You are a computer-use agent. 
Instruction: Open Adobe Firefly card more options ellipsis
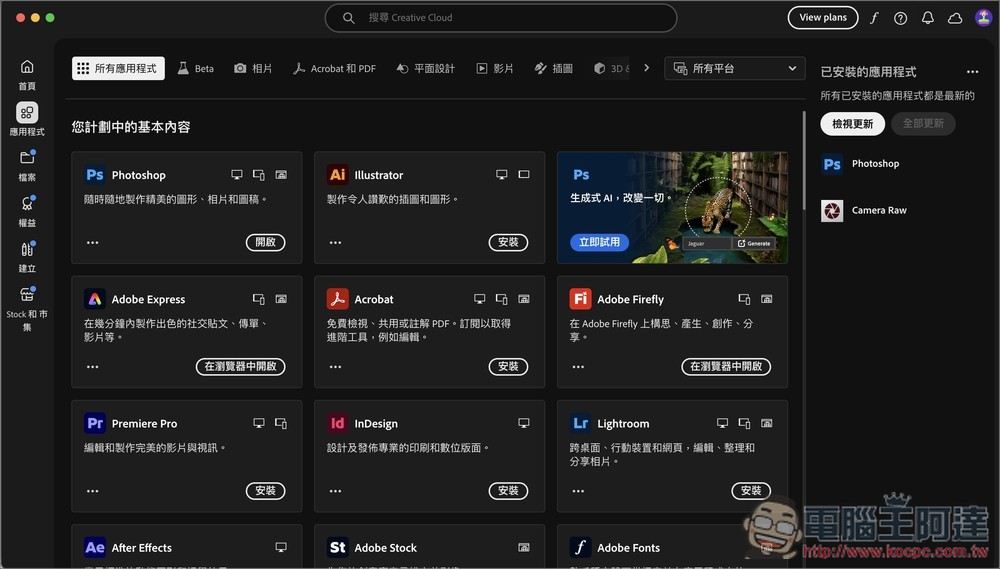coord(578,367)
